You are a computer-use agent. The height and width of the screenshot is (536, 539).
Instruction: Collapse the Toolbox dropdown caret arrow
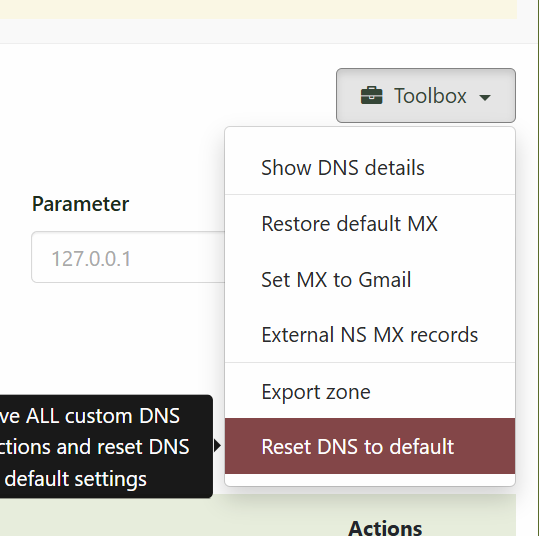(x=485, y=98)
